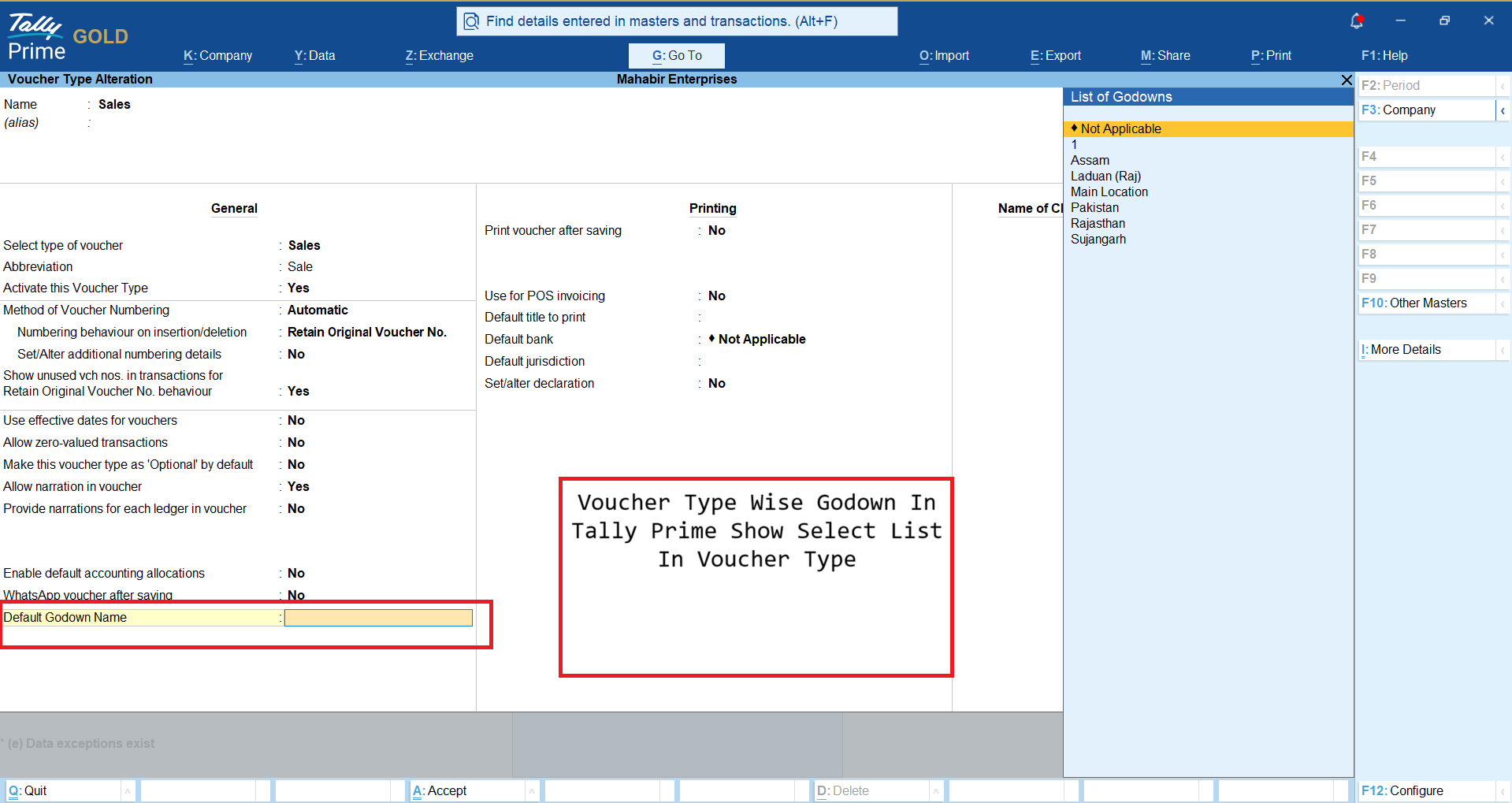Screen dimensions: 1512x803
Task: Toggle Activate this Voucher Type value Yes
Action: click(298, 288)
